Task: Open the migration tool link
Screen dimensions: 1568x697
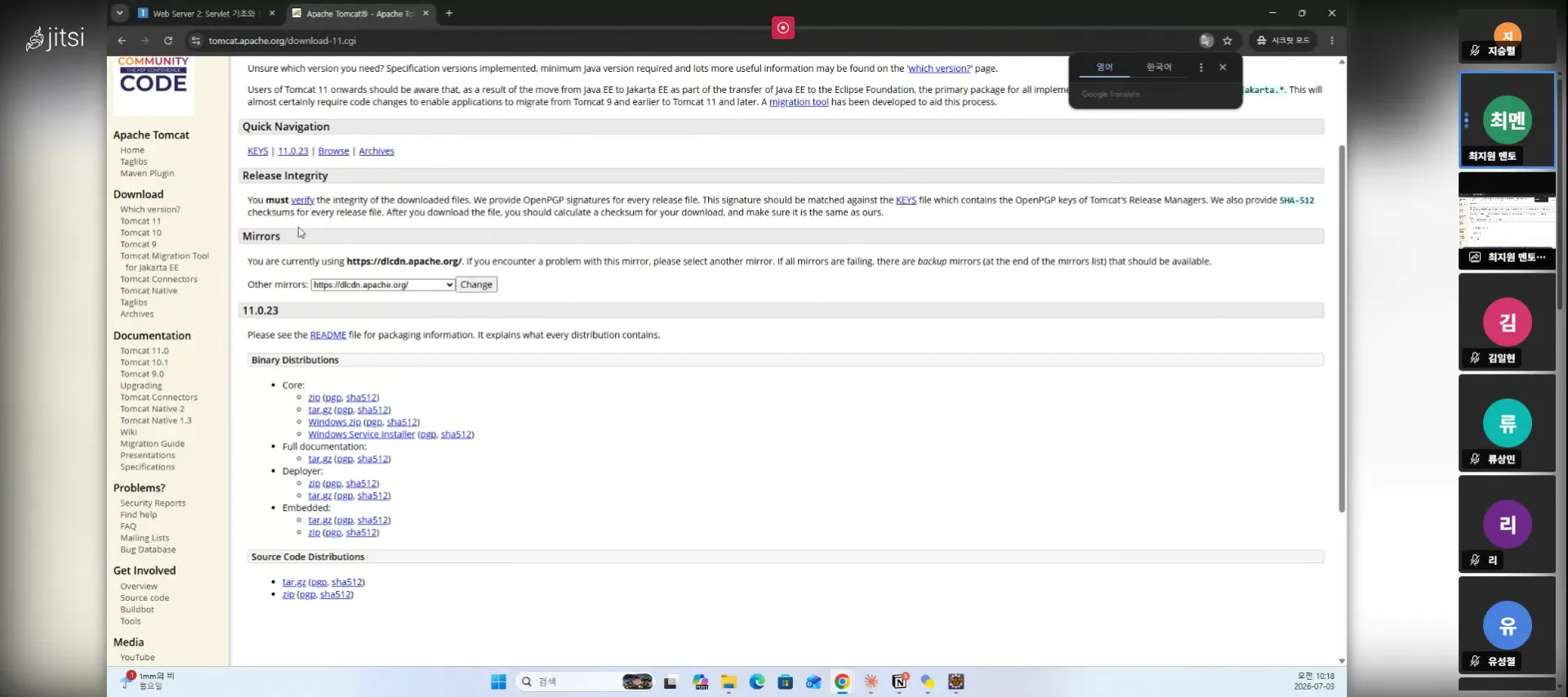Action: [x=799, y=102]
